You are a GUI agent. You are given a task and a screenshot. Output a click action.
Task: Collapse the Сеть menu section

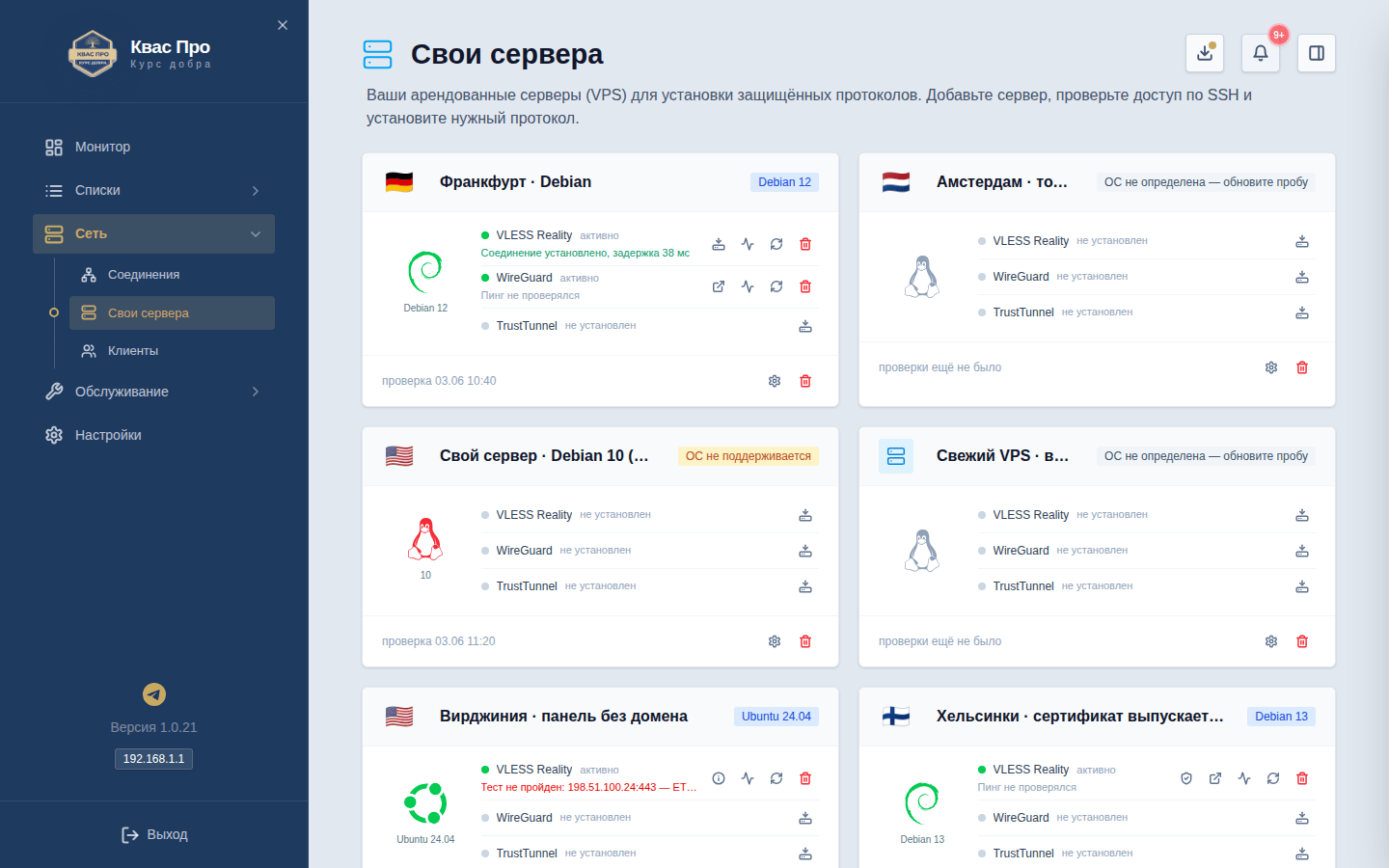coord(153,233)
